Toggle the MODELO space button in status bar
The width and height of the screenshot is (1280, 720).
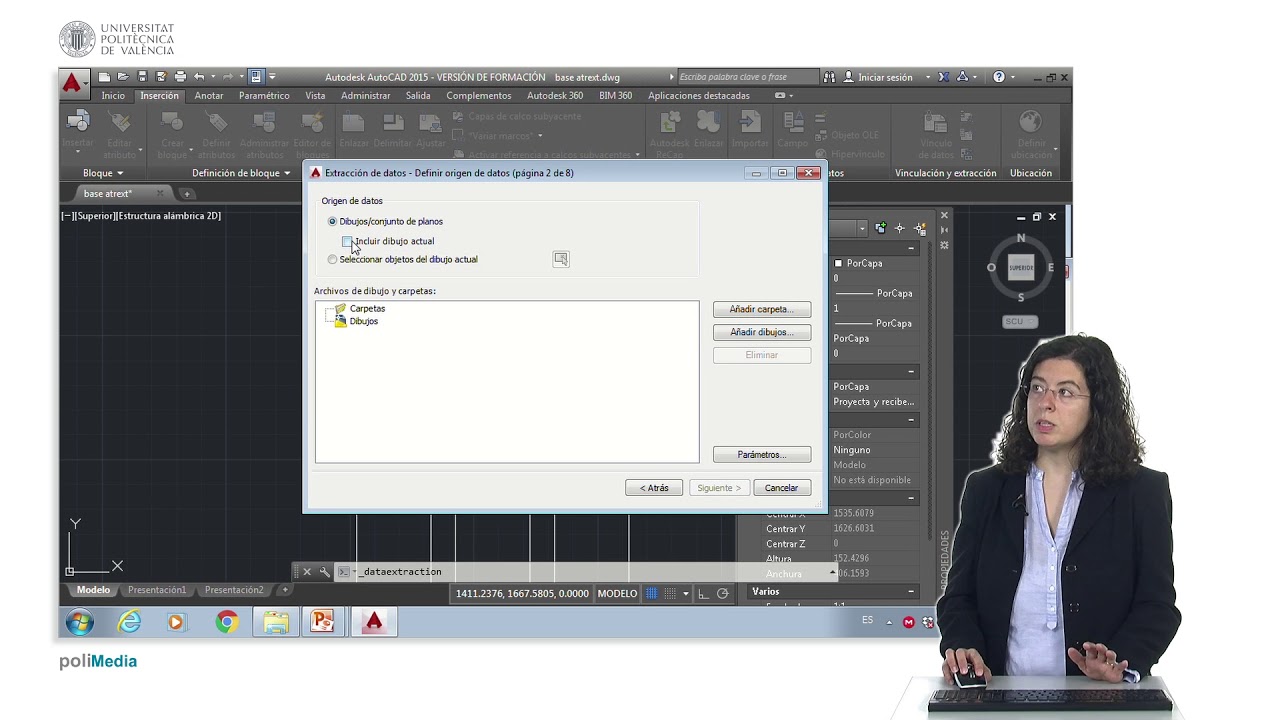click(617, 593)
